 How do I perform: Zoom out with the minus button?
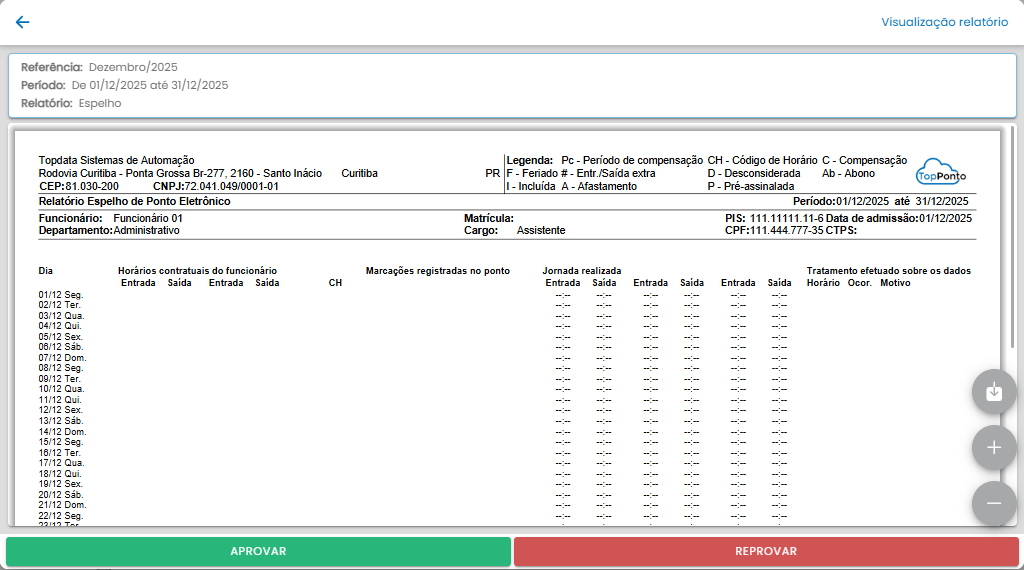[x=993, y=503]
